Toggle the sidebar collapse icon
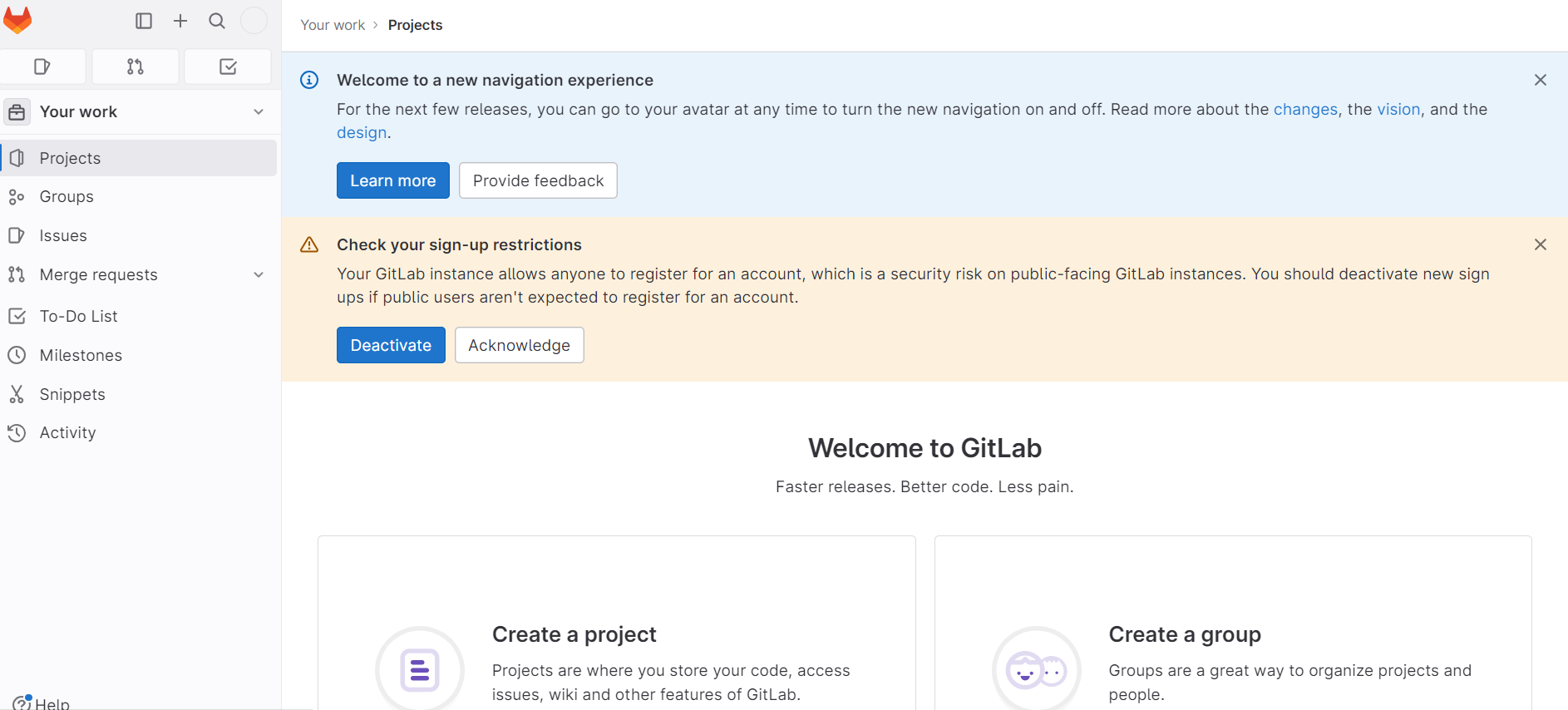The width and height of the screenshot is (1568, 710). (x=144, y=21)
